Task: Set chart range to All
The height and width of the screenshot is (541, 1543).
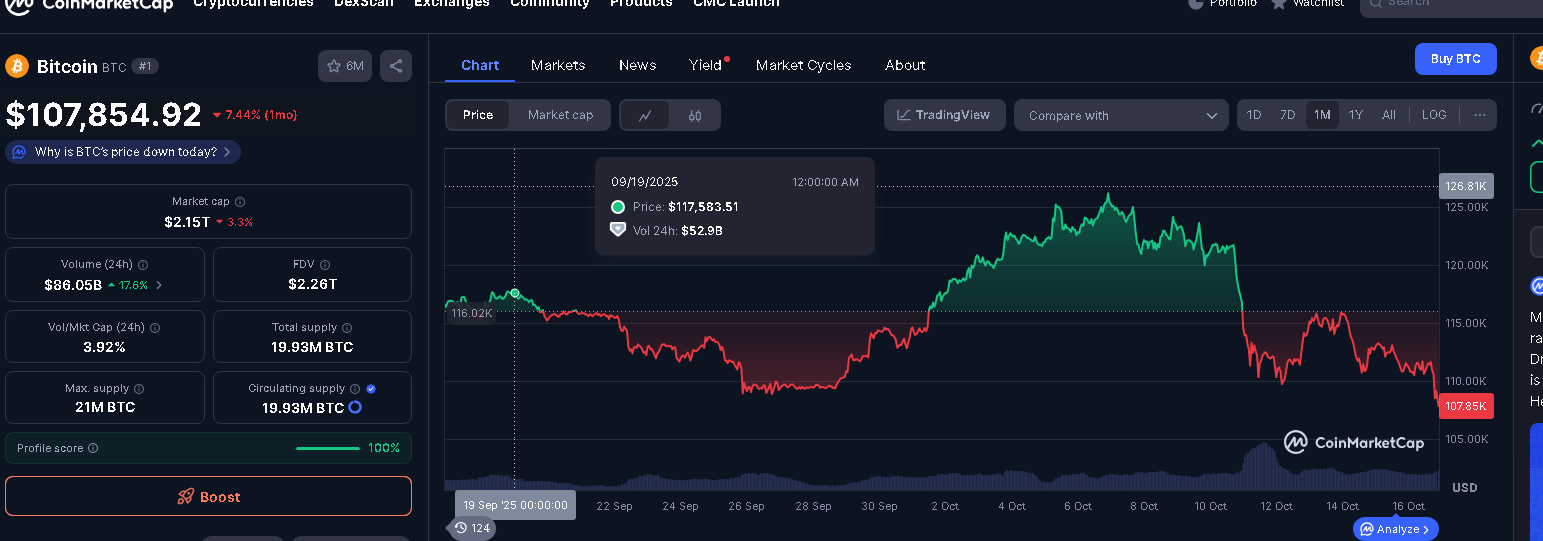Action: click(1389, 115)
